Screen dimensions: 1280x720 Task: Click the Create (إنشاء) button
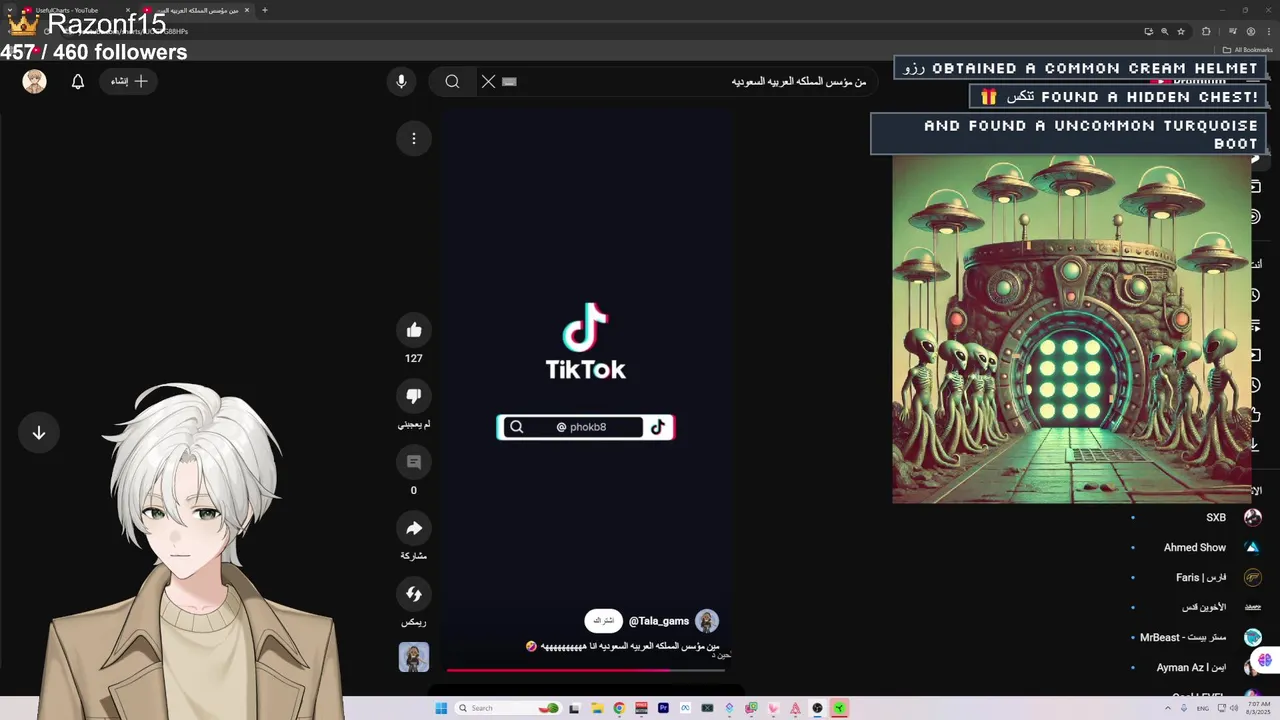(x=129, y=81)
